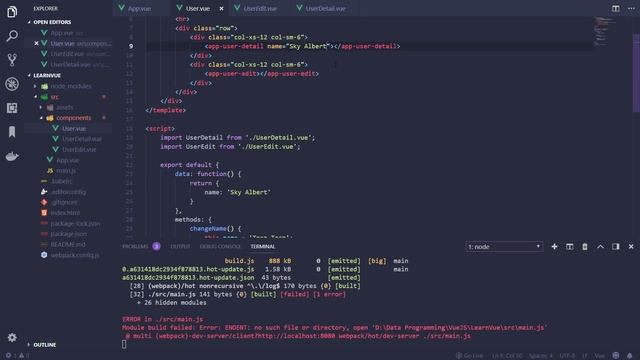Expand the assets folder

41,107
